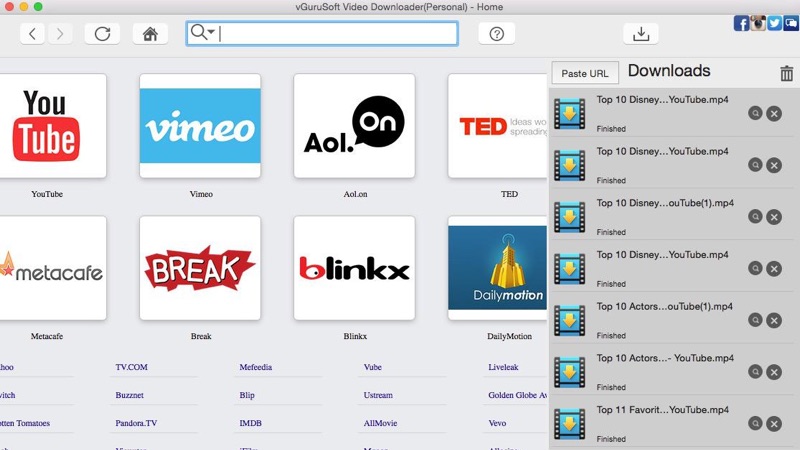Locate Top 10 Actors...- YouTube.mp4 with magnifier
This screenshot has height=450, width=800.
coord(755,371)
